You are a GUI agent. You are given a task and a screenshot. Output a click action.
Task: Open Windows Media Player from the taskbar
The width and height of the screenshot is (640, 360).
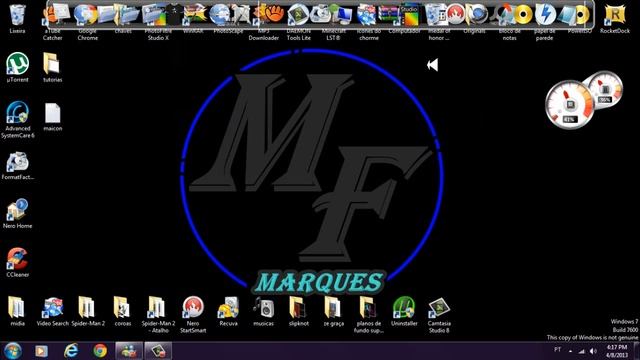(41, 351)
